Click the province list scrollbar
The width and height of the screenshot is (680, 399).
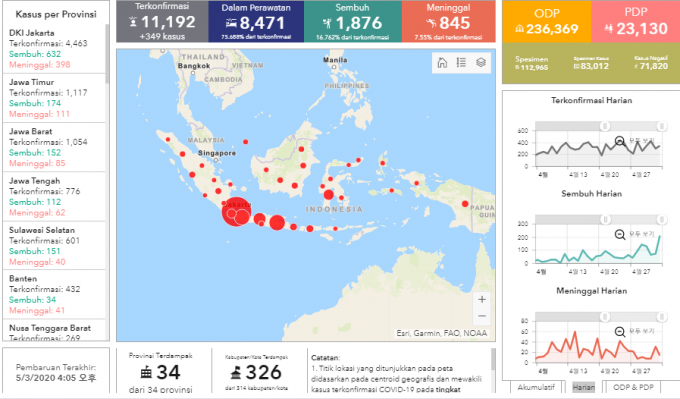[x=107, y=54]
